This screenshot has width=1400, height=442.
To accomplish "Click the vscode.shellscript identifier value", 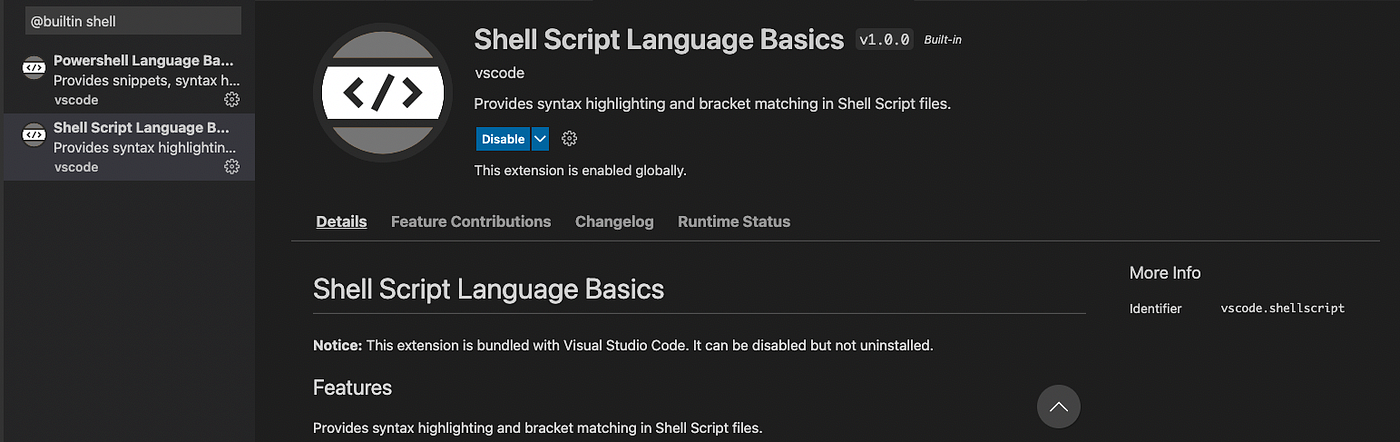I will click(x=1282, y=308).
